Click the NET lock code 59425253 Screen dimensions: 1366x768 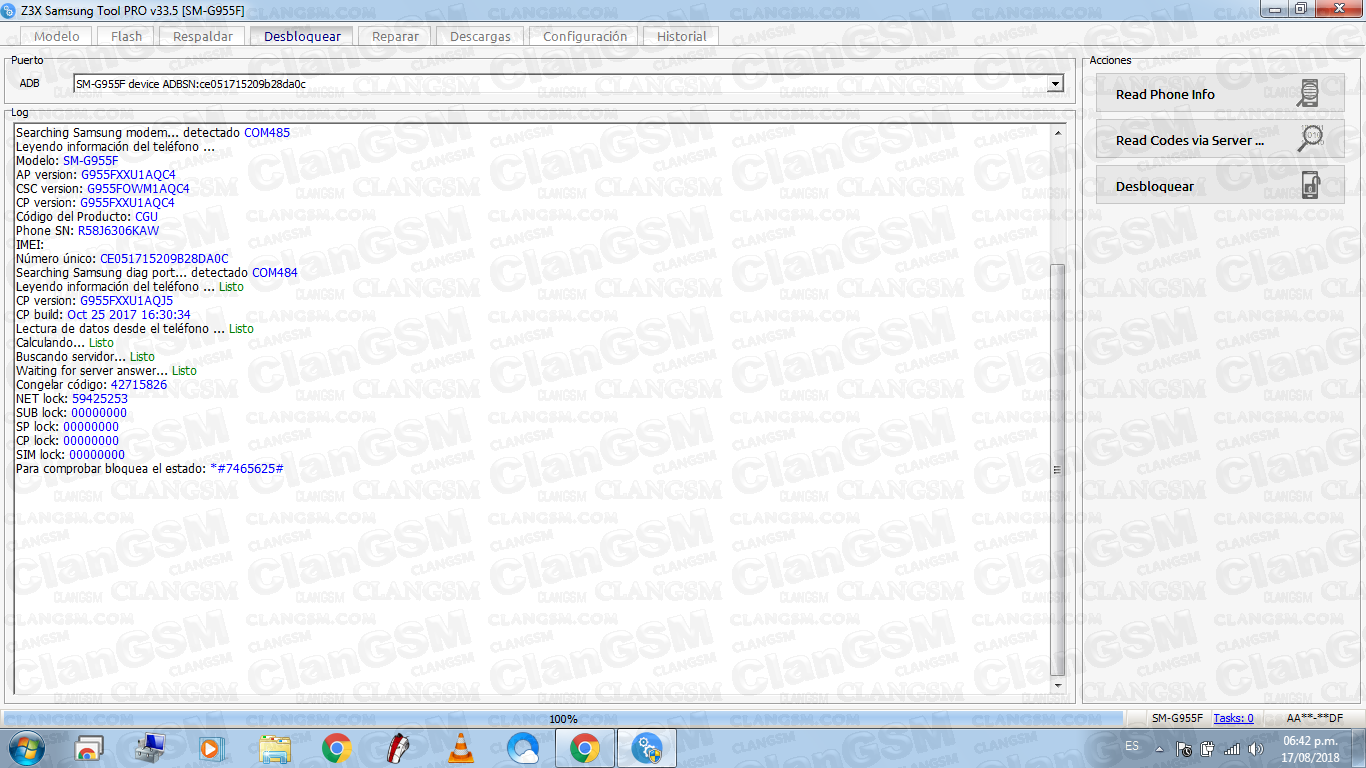[x=100, y=398]
